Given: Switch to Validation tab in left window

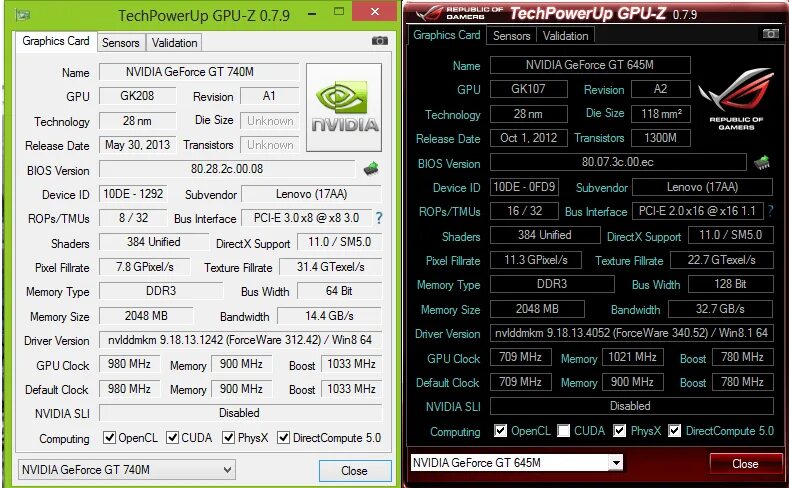Looking at the screenshot, I should [174, 43].
